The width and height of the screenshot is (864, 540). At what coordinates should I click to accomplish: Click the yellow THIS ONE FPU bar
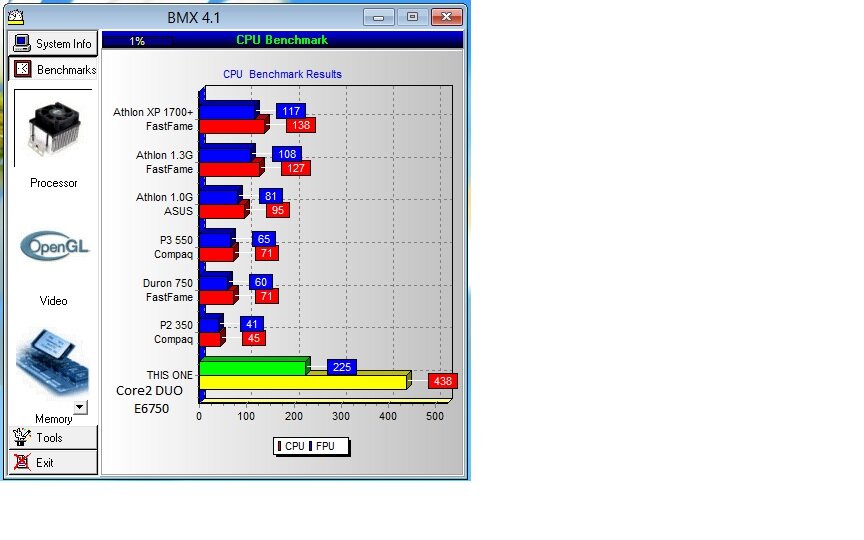pyautogui.click(x=303, y=382)
